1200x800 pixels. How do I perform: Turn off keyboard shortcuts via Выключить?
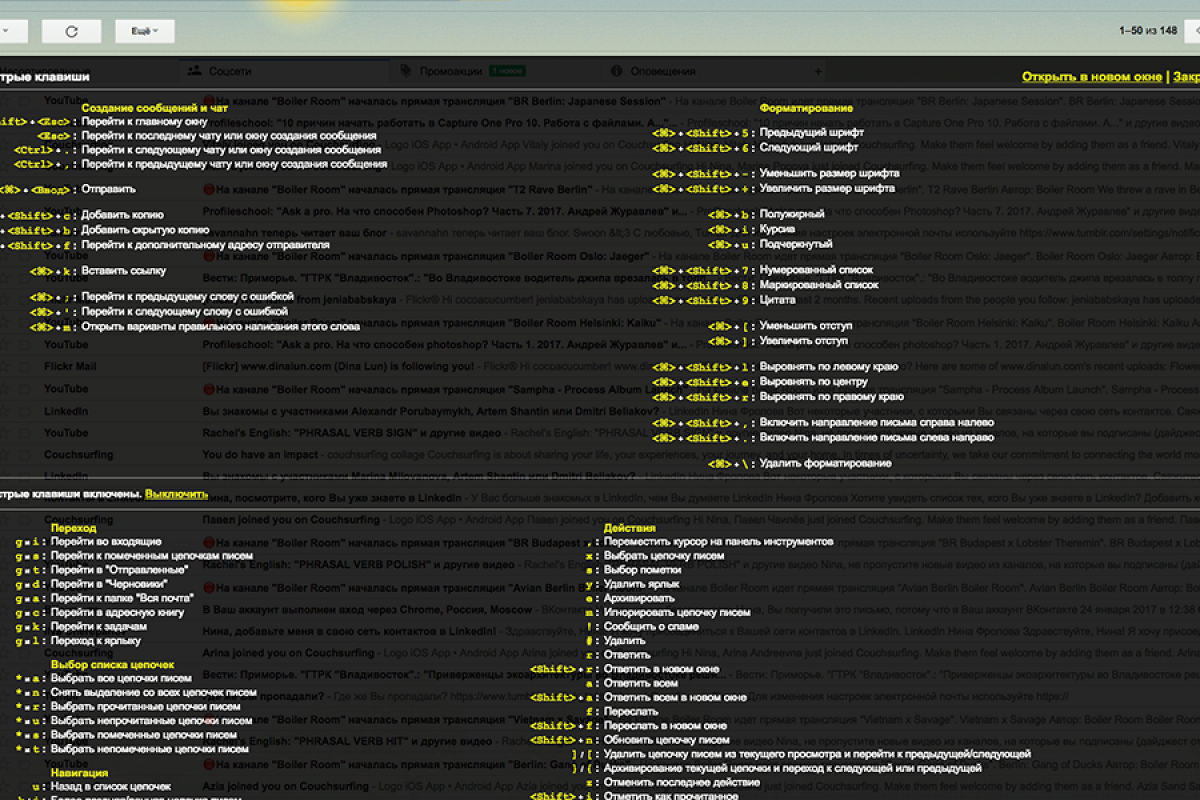[176, 494]
